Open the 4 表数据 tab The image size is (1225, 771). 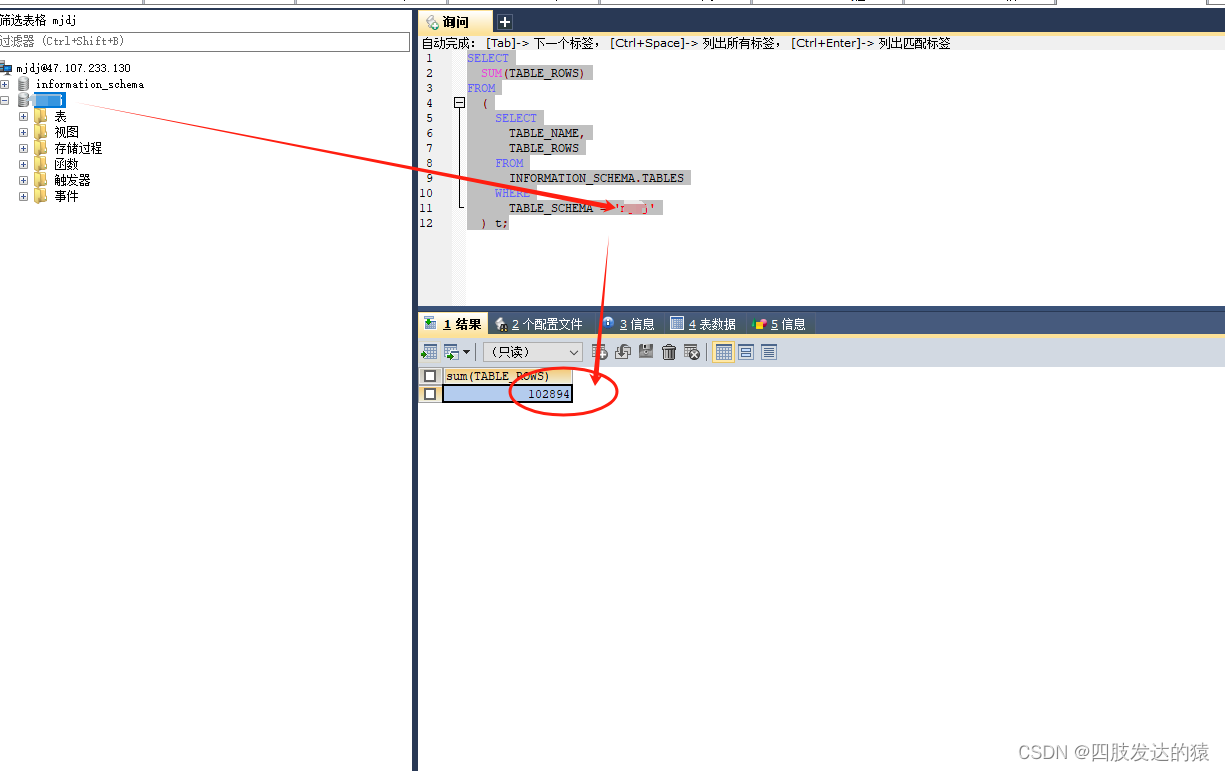point(703,324)
